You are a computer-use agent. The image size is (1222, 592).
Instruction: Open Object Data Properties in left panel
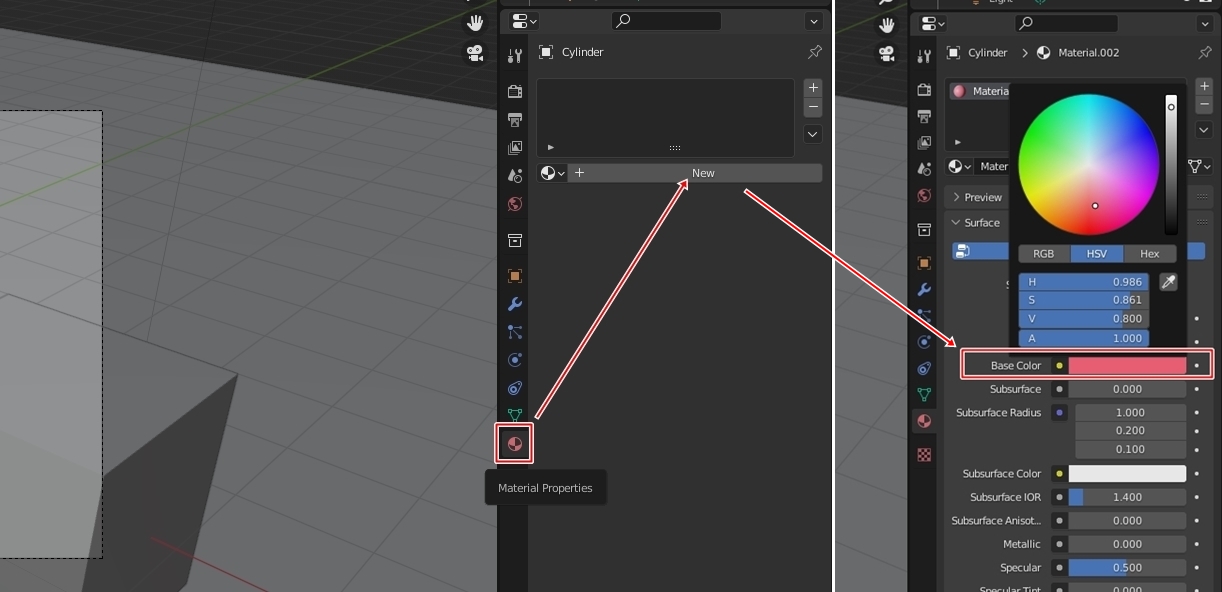click(515, 415)
